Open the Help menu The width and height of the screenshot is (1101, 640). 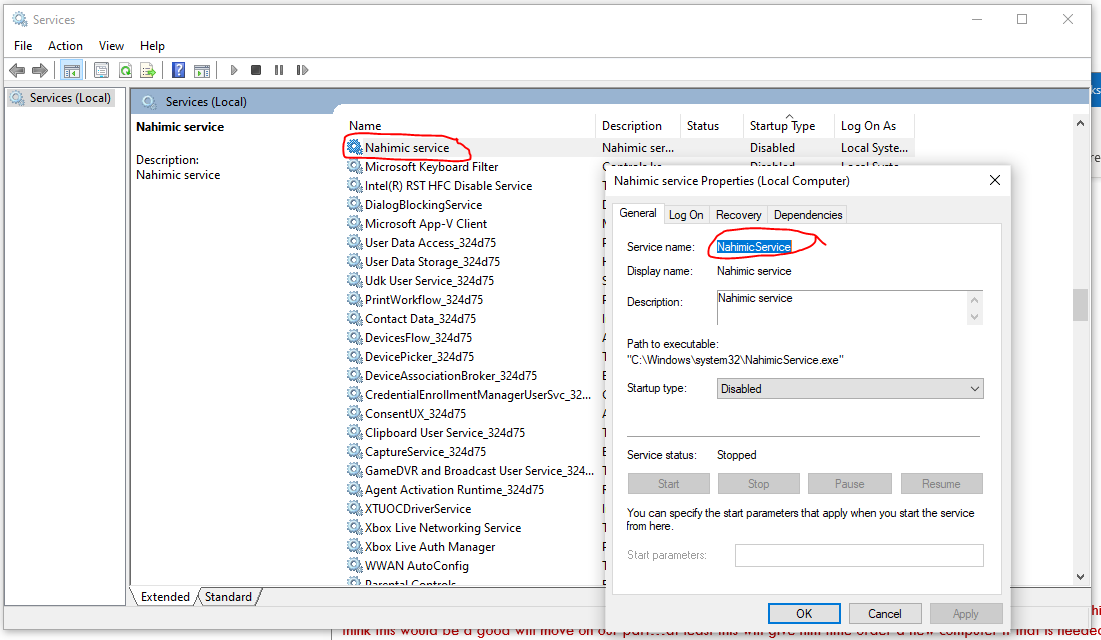coord(152,46)
